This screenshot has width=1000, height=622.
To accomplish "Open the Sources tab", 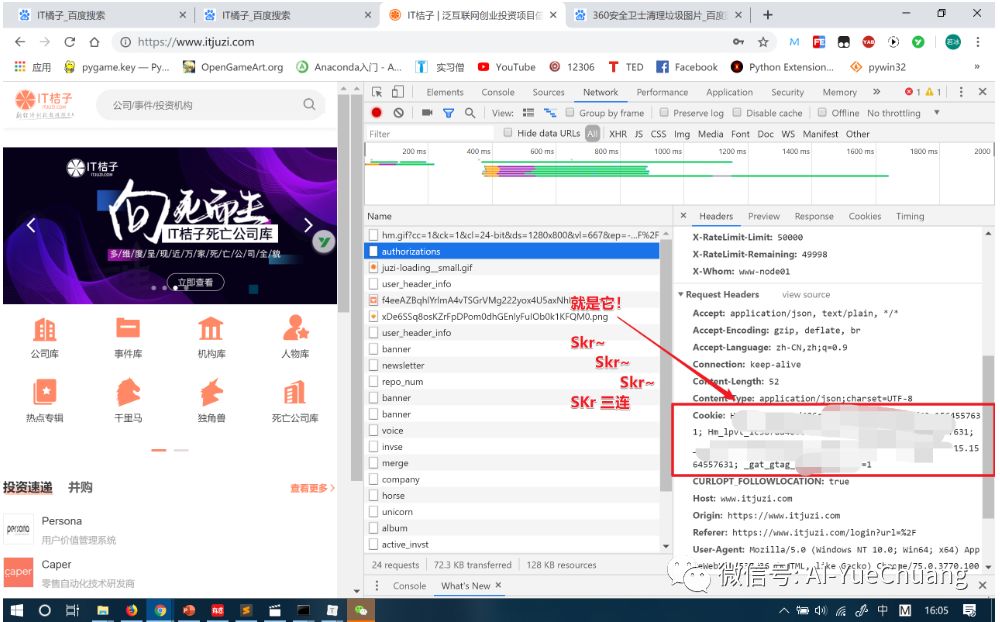I will 548,92.
